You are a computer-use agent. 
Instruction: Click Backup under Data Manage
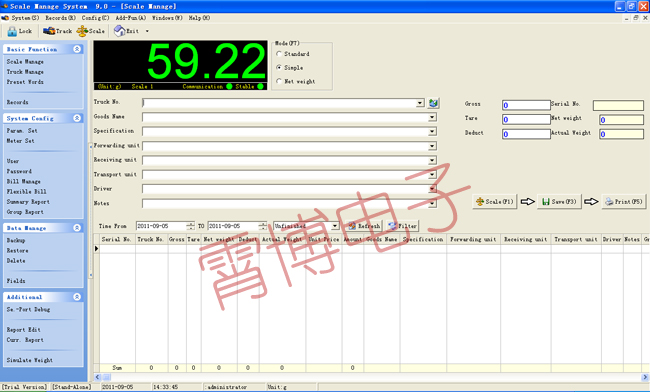[x=16, y=240]
